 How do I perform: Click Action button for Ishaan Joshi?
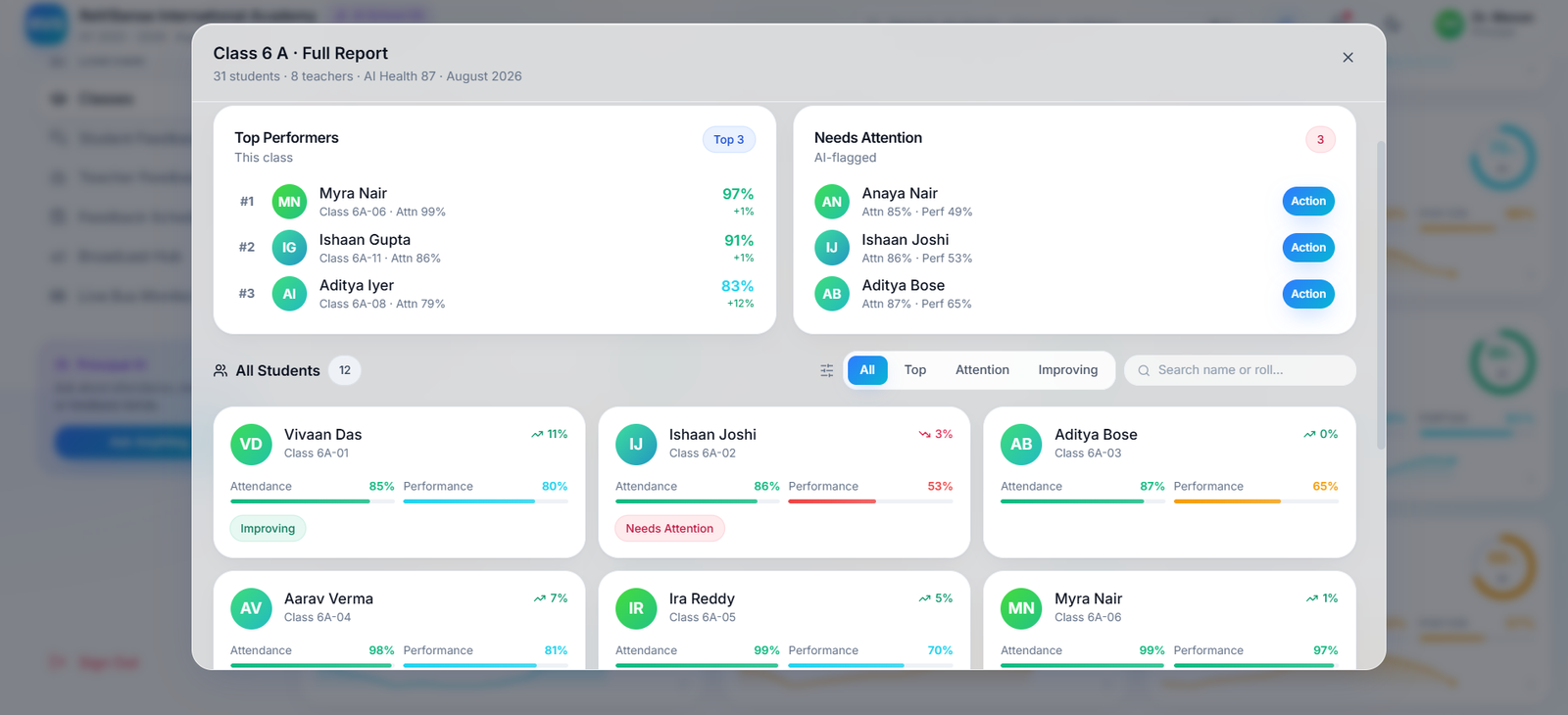(1308, 248)
